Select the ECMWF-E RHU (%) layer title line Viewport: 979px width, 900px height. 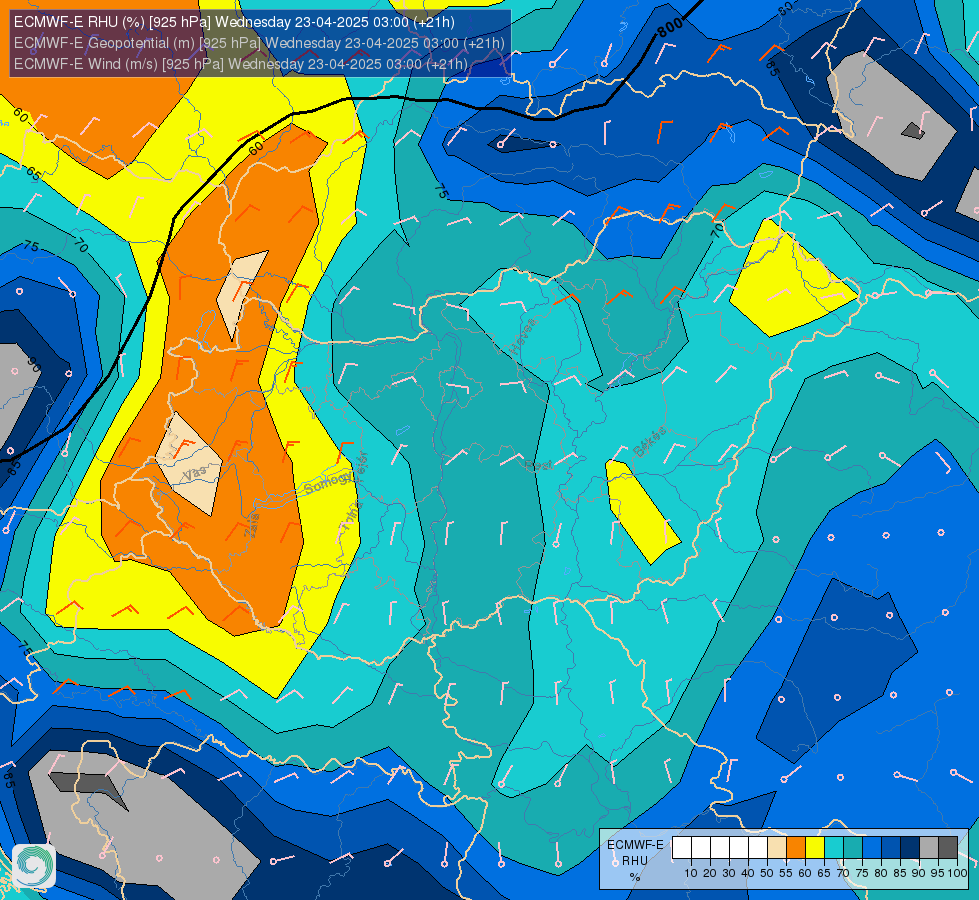234,22
